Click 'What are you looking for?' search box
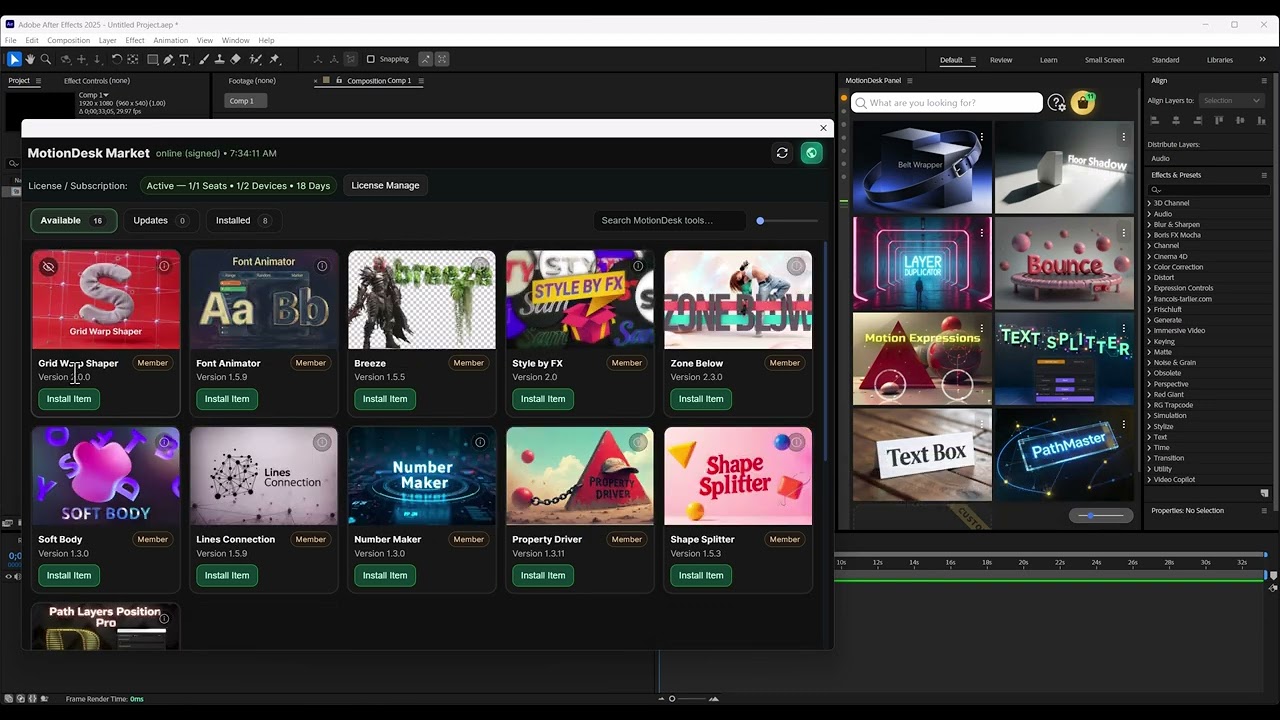The image size is (1280, 720). tap(946, 102)
